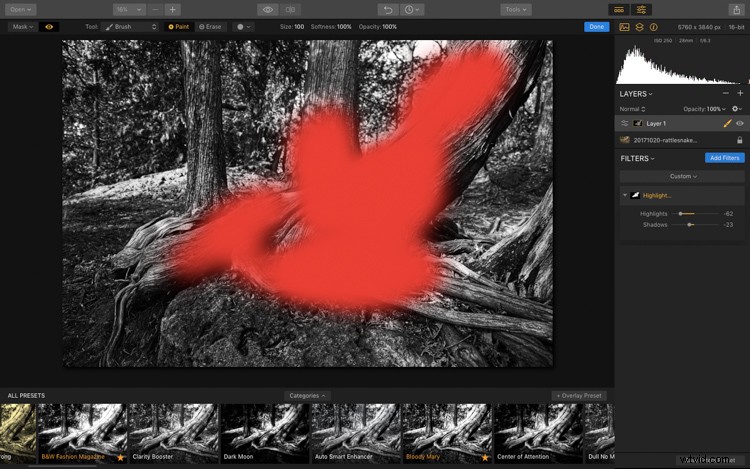The image size is (750, 469).
Task: Click the Layer 1 mask thumbnail
Action: 638,123
